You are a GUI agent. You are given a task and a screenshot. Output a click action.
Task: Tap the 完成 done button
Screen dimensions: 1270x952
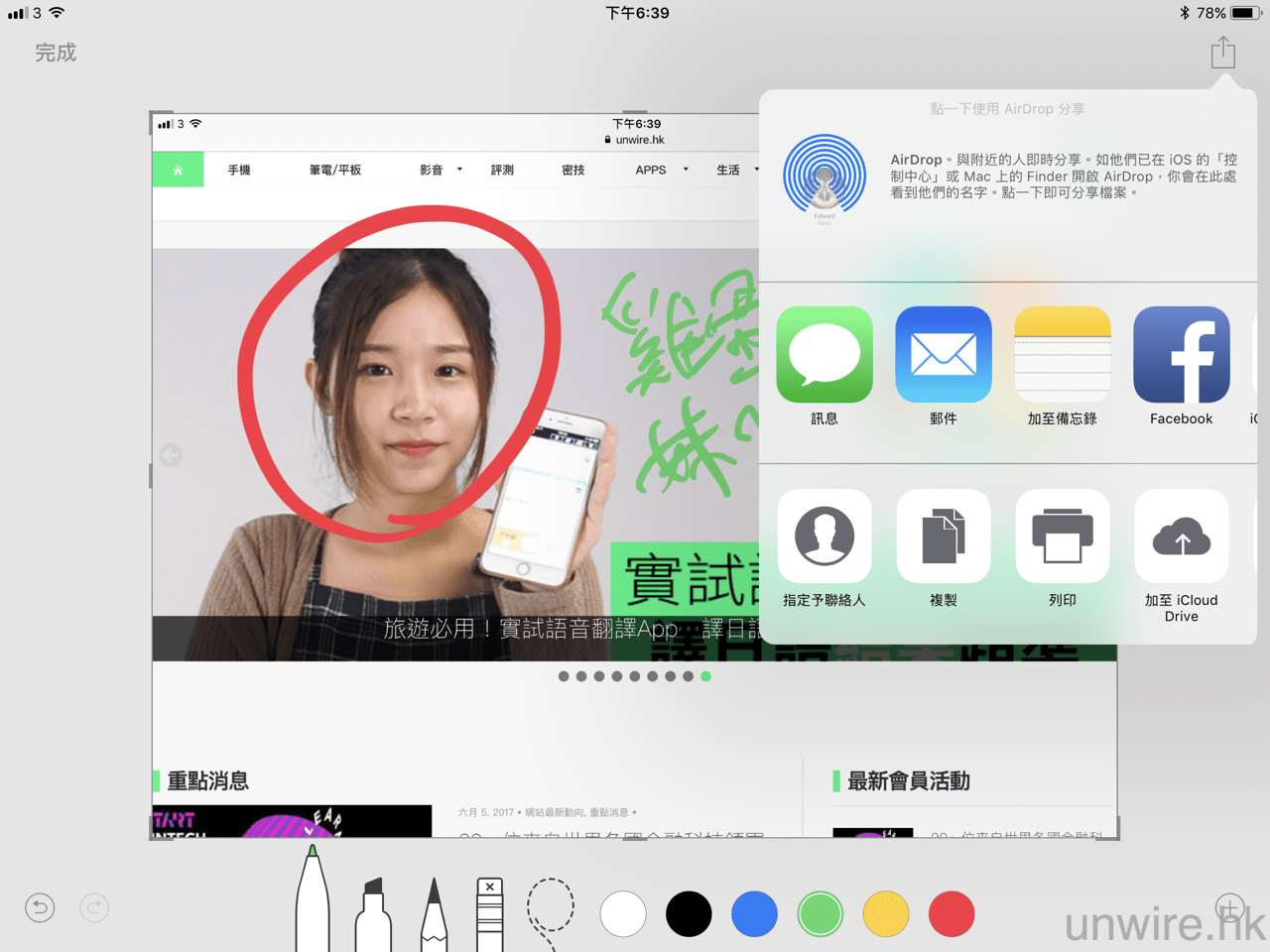(x=56, y=53)
